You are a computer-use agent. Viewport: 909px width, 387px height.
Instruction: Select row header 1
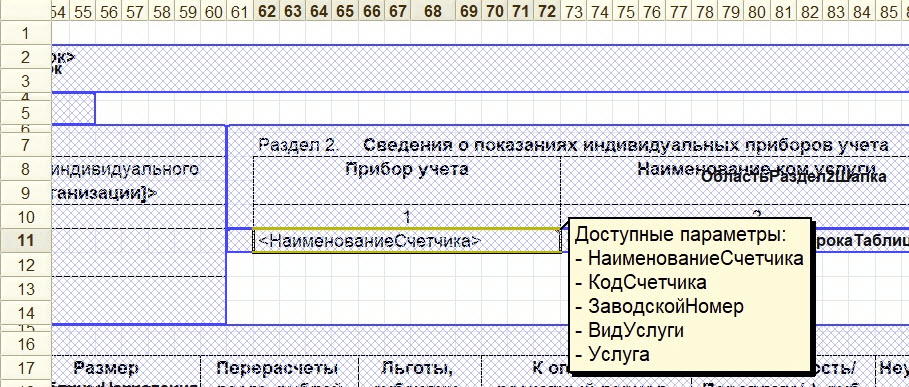(x=26, y=34)
